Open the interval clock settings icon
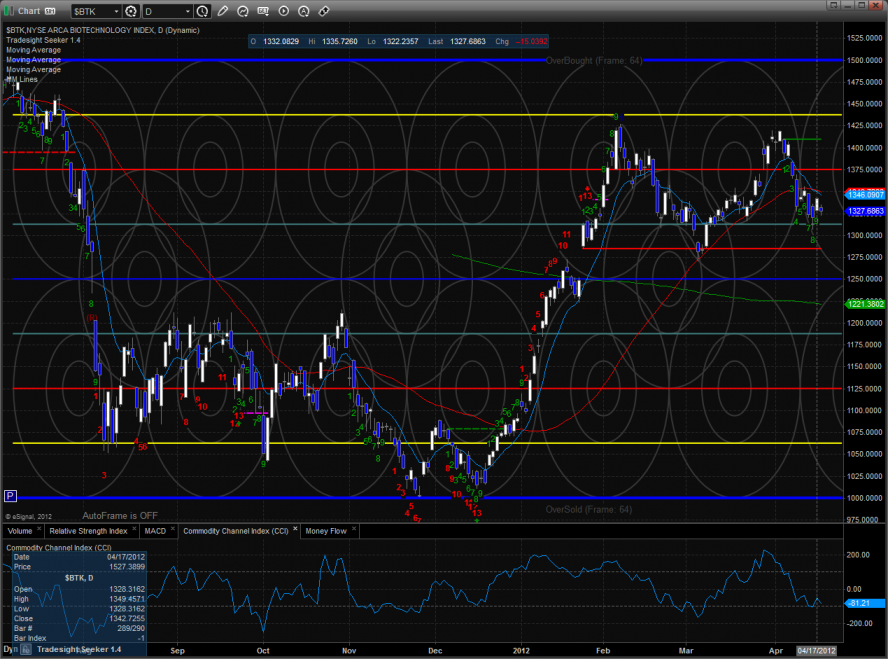 point(203,11)
